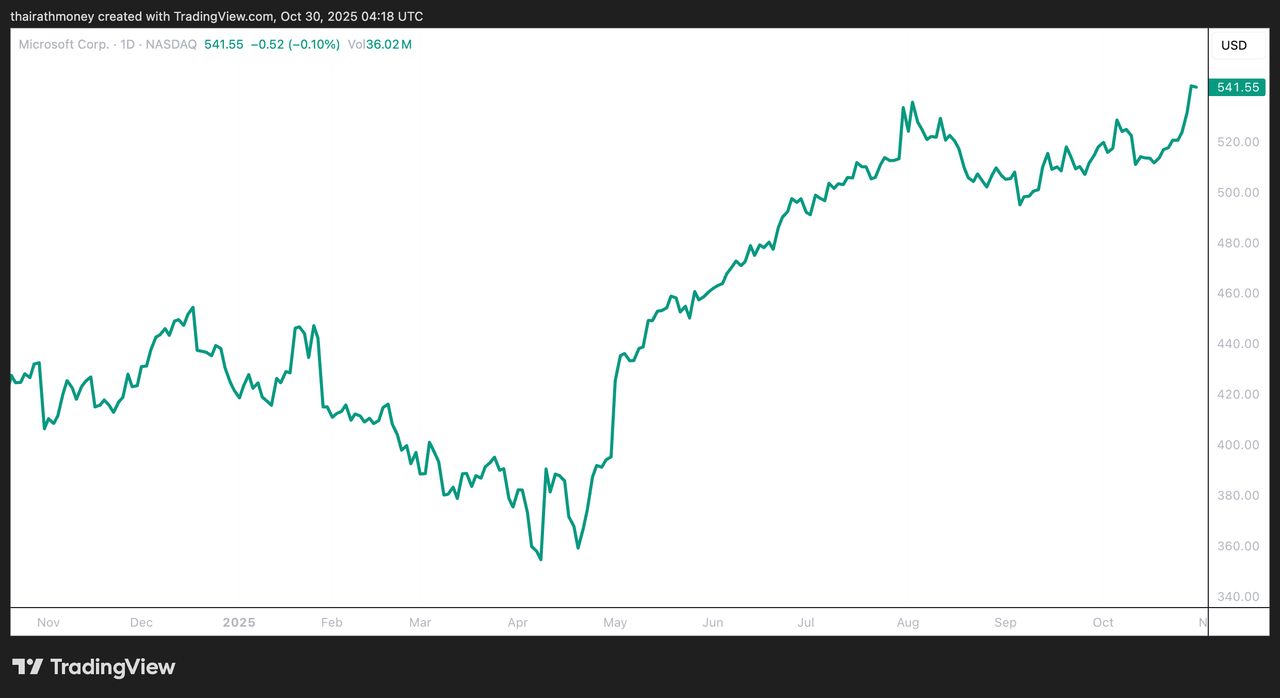Select the Vol 36.02M volume reading
The image size is (1280, 698).
(380, 45)
